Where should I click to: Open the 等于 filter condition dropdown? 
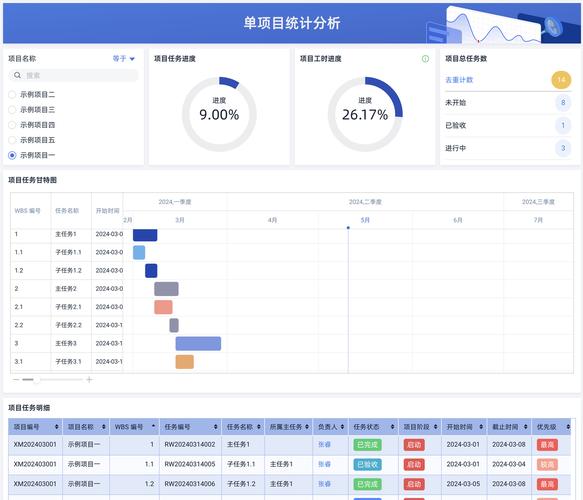click(x=123, y=58)
